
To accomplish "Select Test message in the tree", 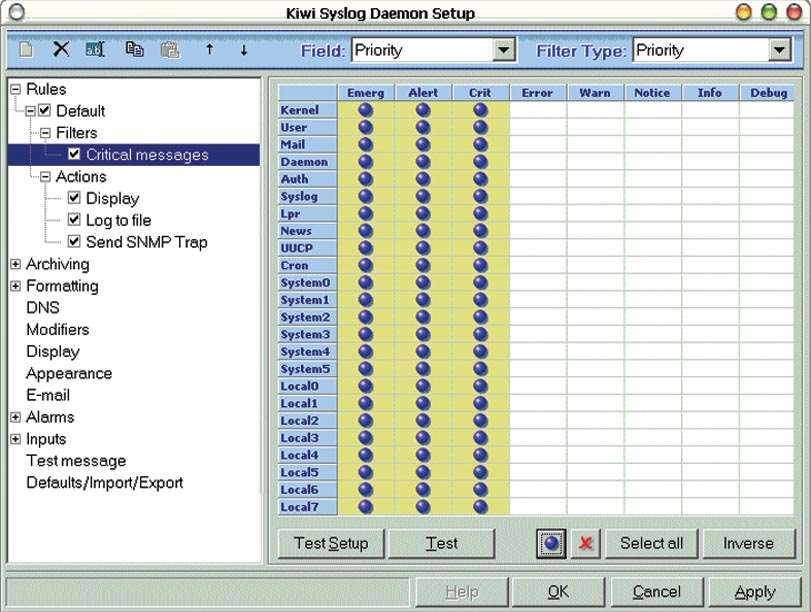I will pos(77,461).
